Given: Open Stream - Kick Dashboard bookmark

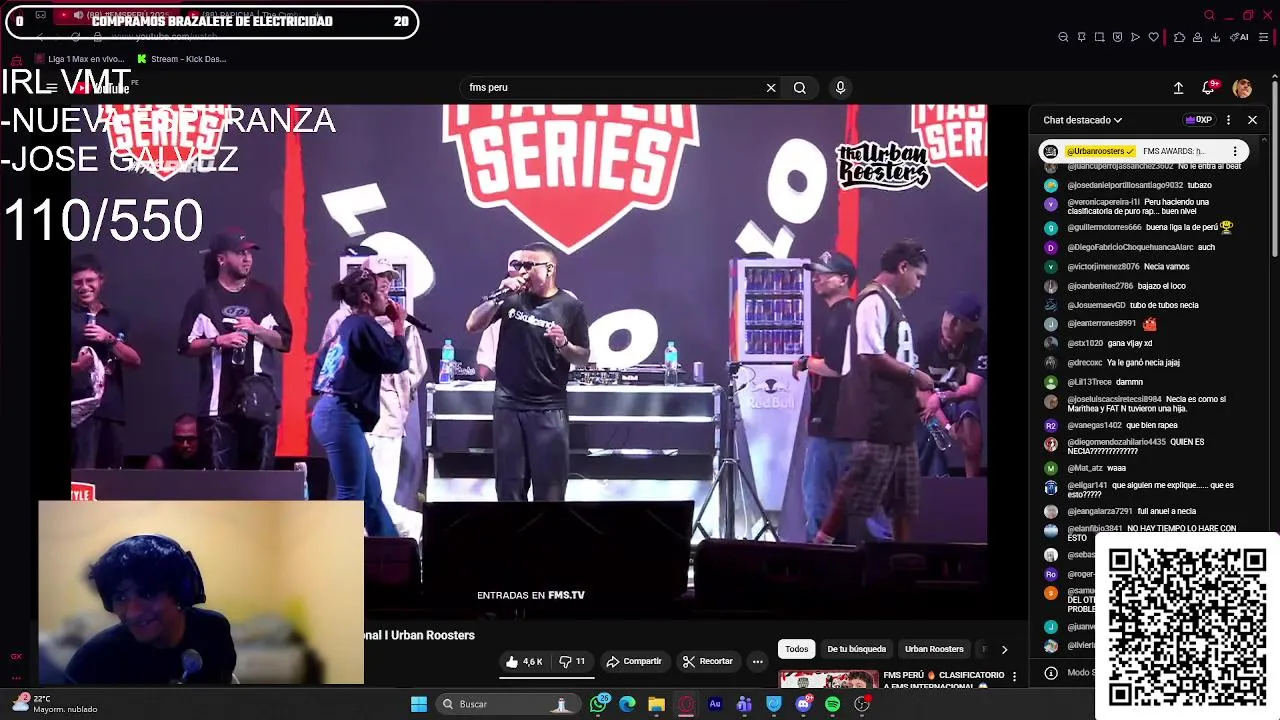Looking at the screenshot, I should click(x=181, y=59).
